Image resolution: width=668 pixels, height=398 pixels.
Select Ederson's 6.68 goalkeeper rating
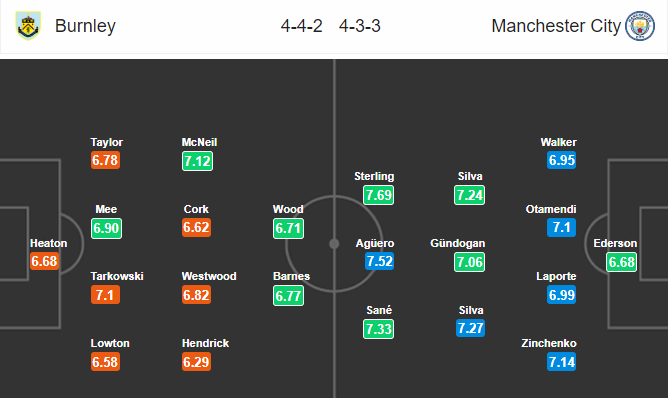point(621,262)
